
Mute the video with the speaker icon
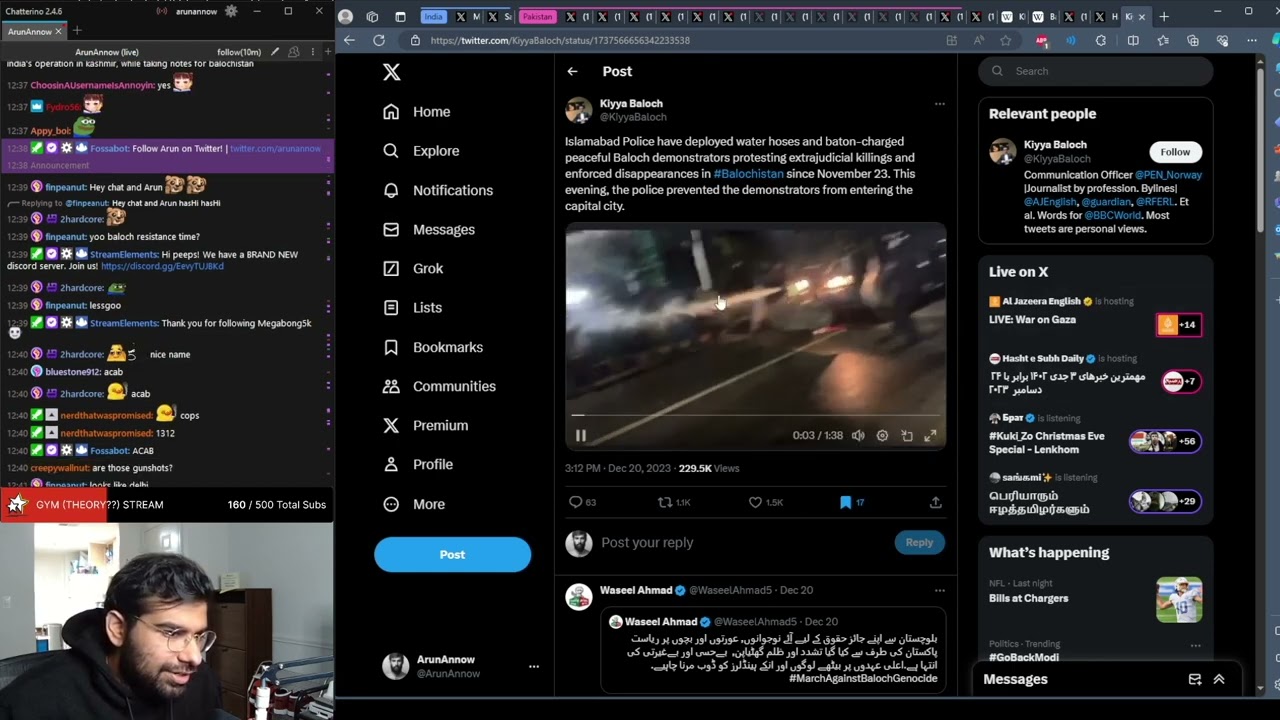click(x=858, y=436)
